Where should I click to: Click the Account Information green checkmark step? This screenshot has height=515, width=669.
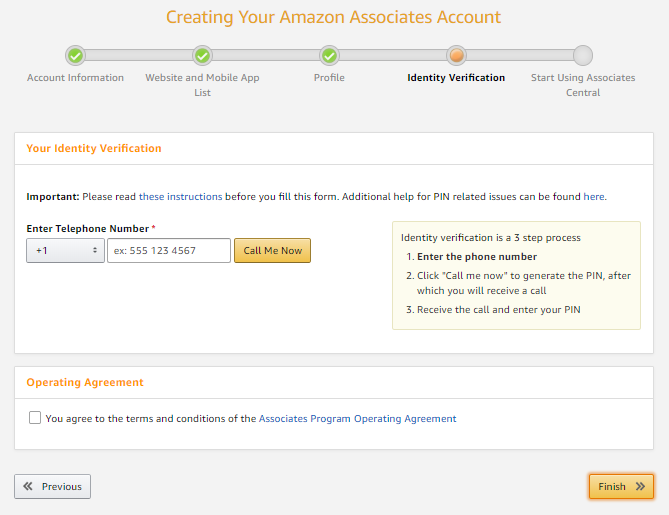pyautogui.click(x=76, y=55)
